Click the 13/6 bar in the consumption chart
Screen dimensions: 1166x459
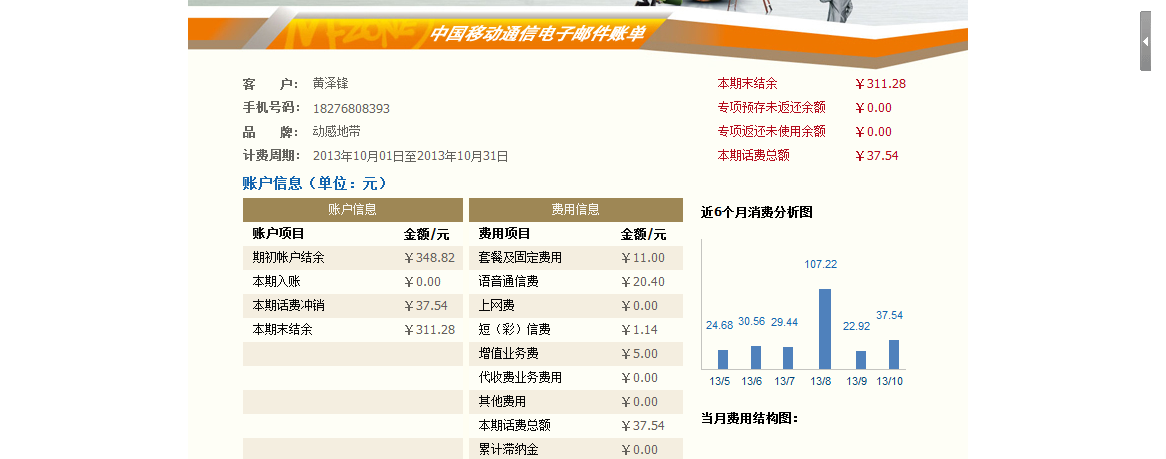coord(756,357)
